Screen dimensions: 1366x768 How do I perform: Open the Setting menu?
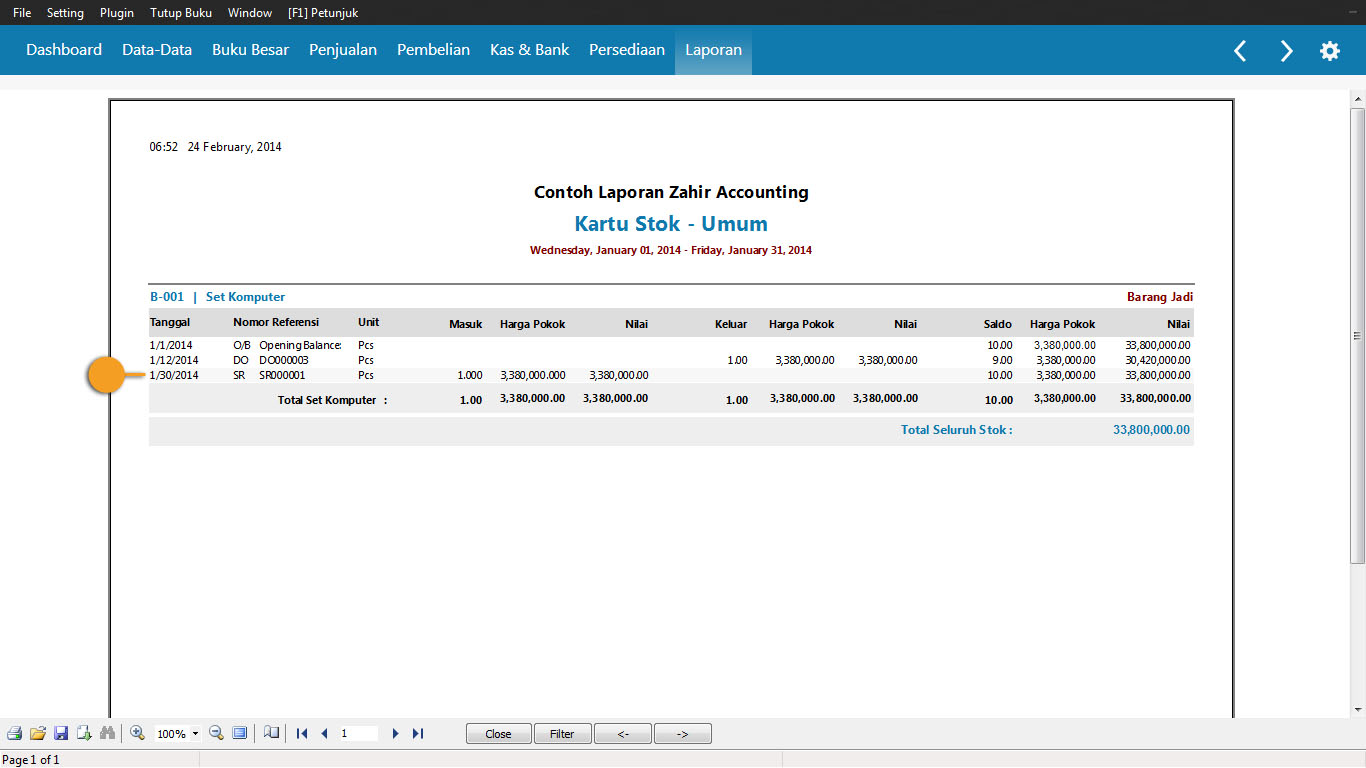point(65,13)
